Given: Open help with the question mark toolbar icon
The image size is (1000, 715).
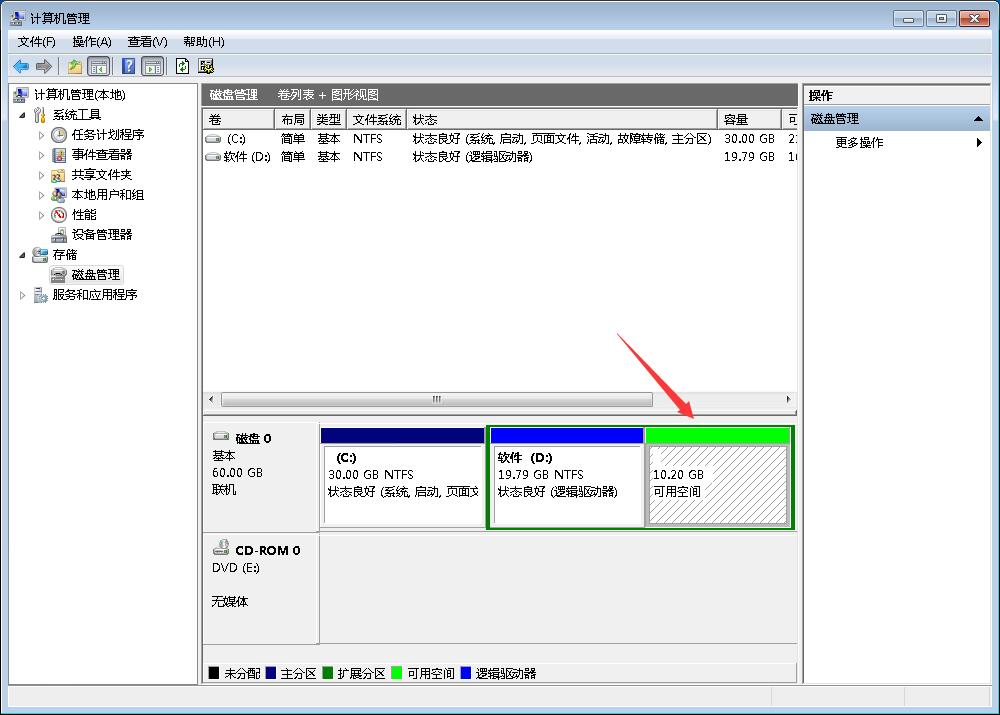Looking at the screenshot, I should (128, 66).
